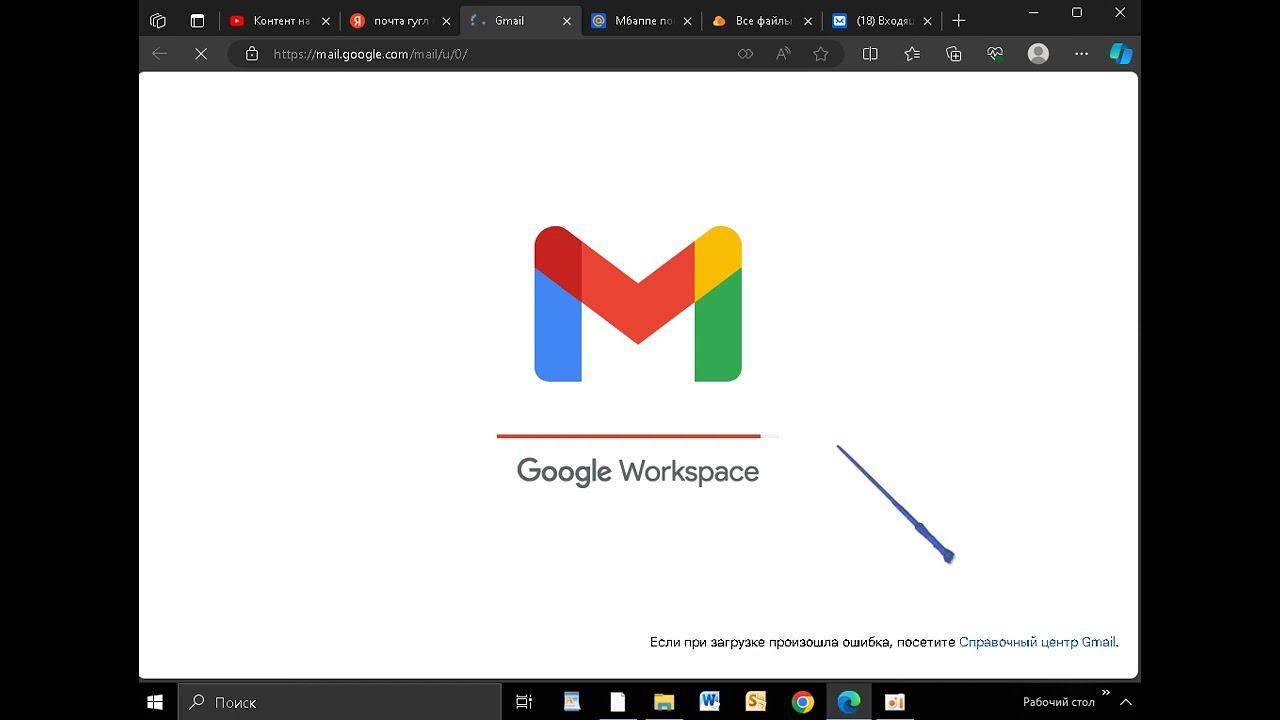
Task: Open the tab actions menu icon
Action: coord(197,20)
